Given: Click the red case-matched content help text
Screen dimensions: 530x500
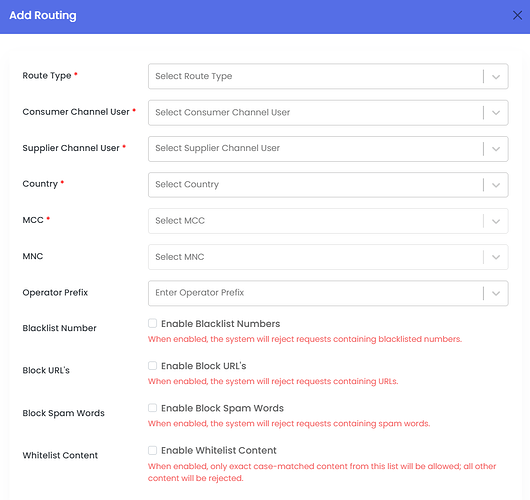Looking at the screenshot, I should pos(322,472).
